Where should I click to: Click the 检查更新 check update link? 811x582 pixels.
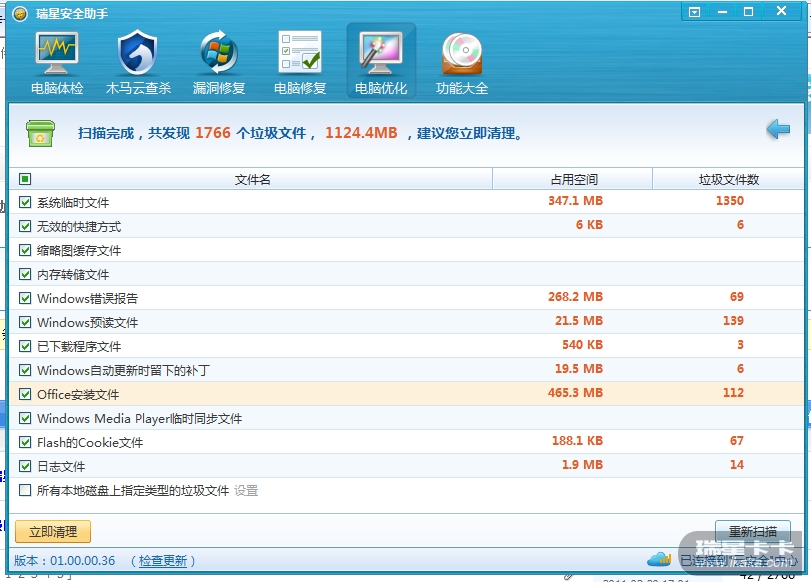click(163, 561)
